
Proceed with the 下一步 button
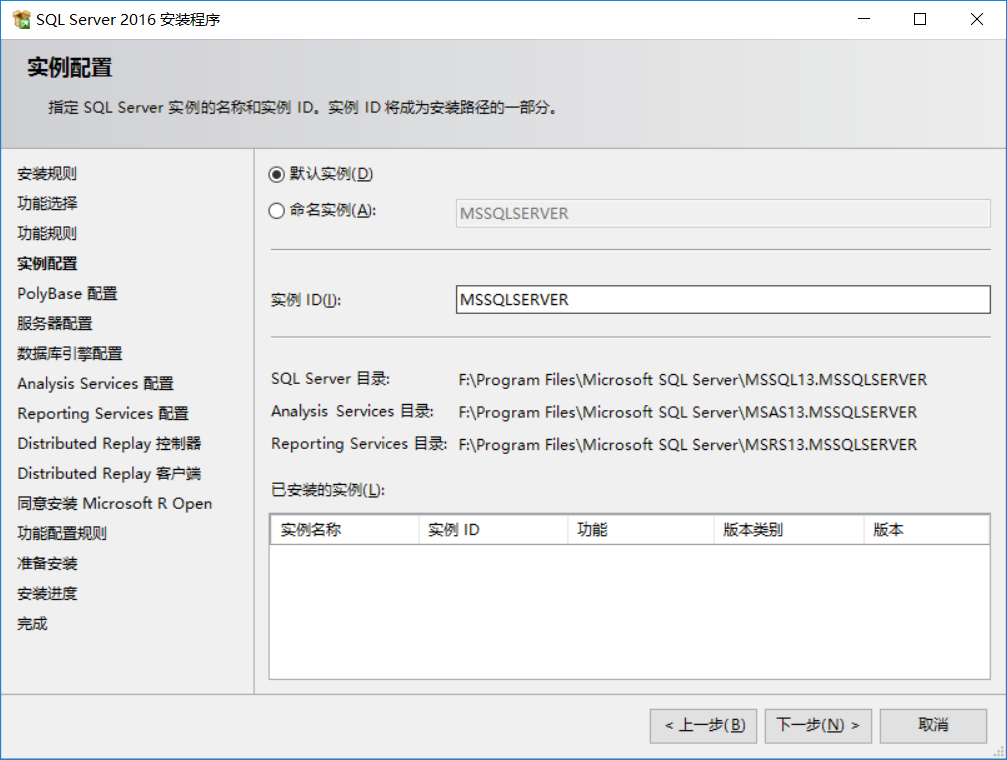pos(818,726)
